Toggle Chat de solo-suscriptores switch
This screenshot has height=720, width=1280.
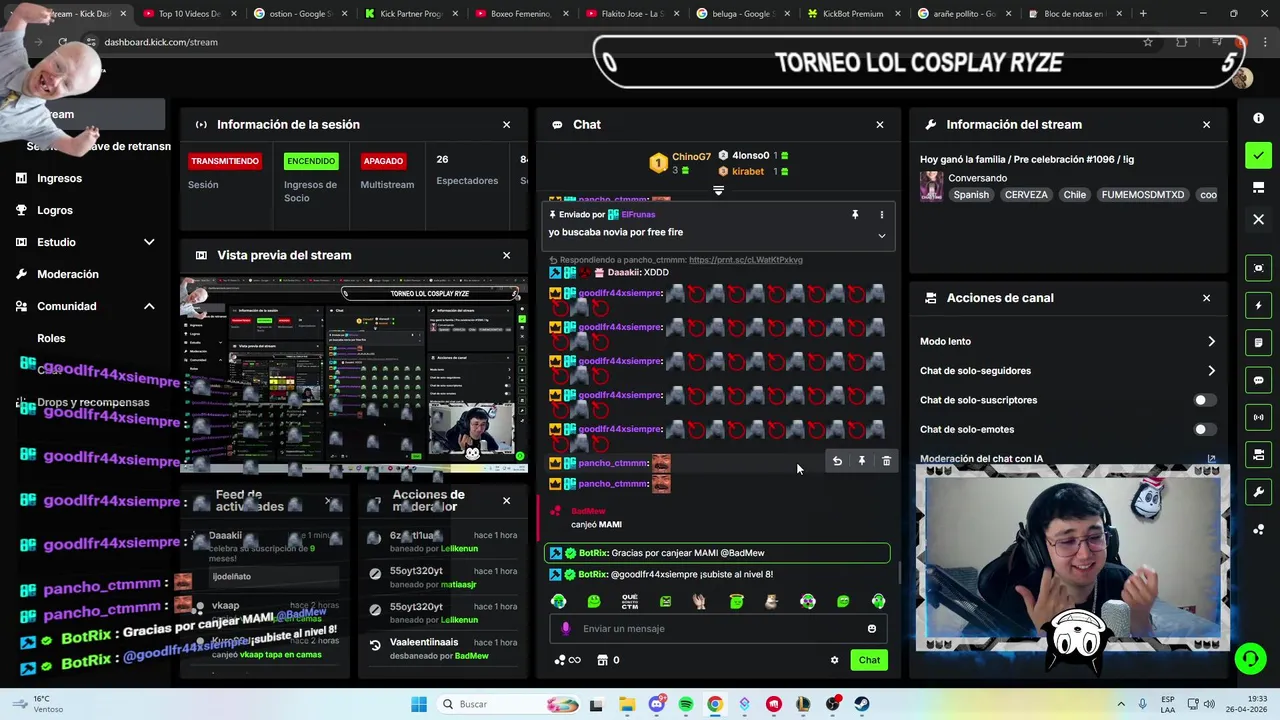pos(1205,400)
